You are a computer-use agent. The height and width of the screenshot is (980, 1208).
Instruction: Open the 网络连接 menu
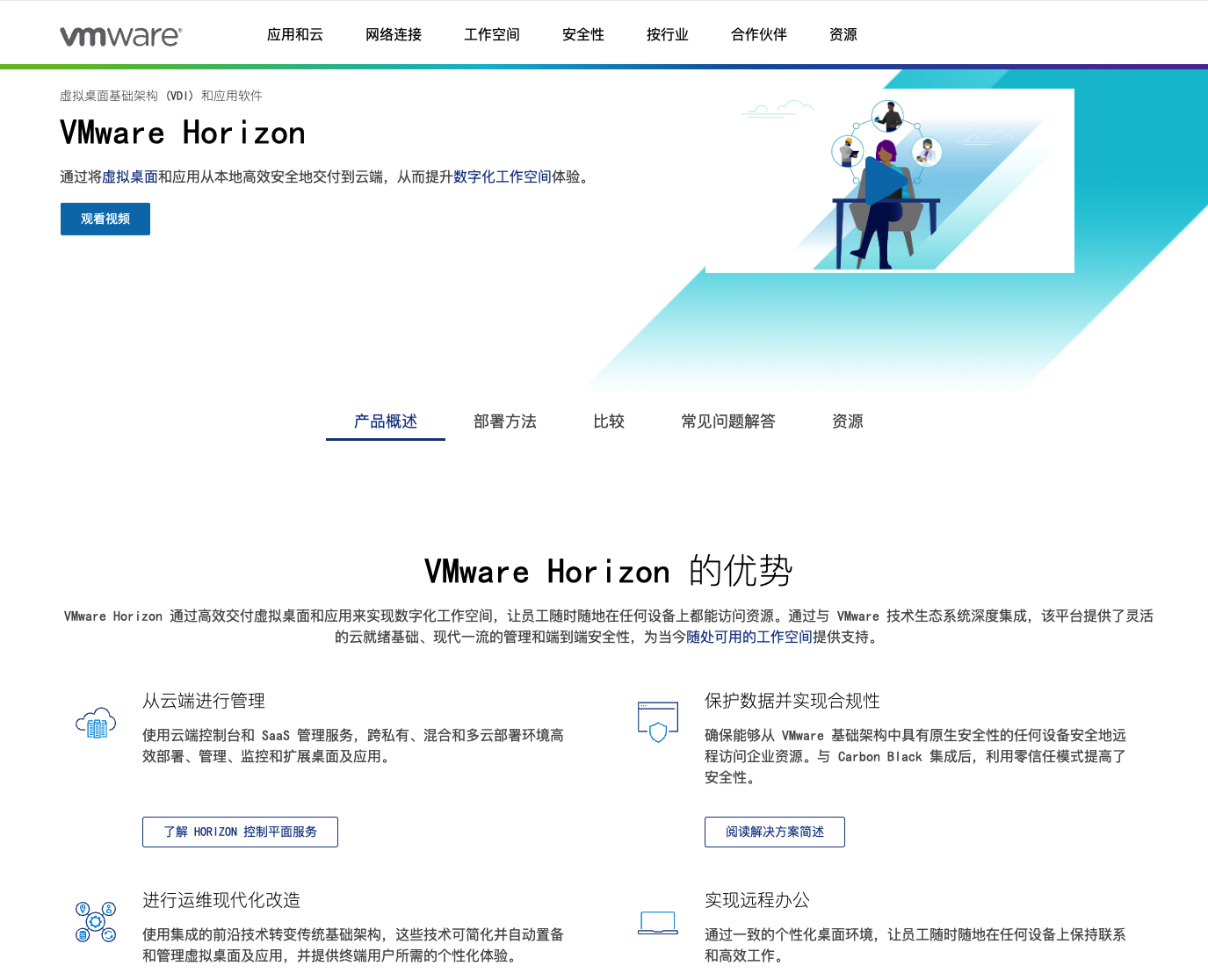coord(394,34)
